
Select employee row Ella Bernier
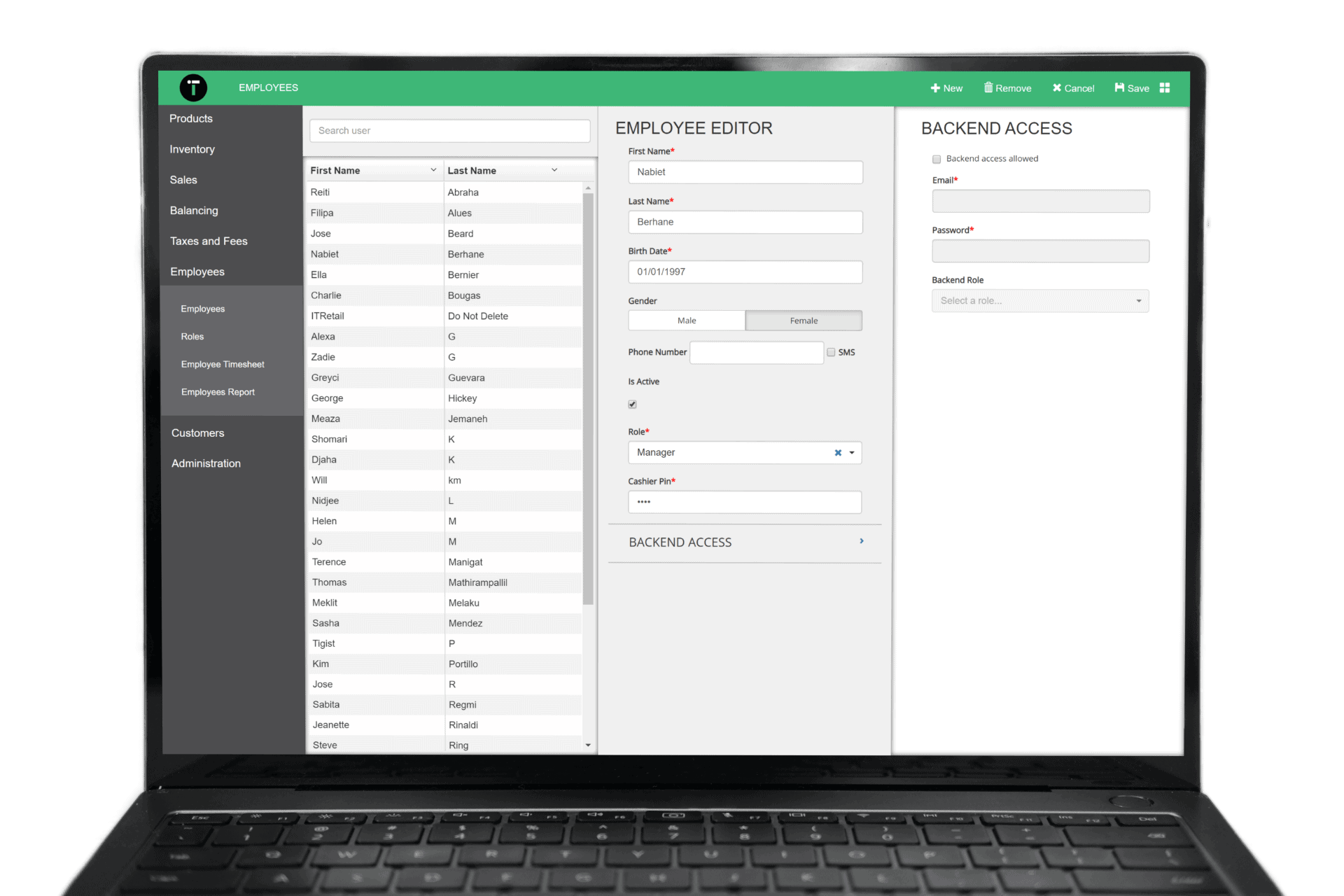(x=444, y=275)
